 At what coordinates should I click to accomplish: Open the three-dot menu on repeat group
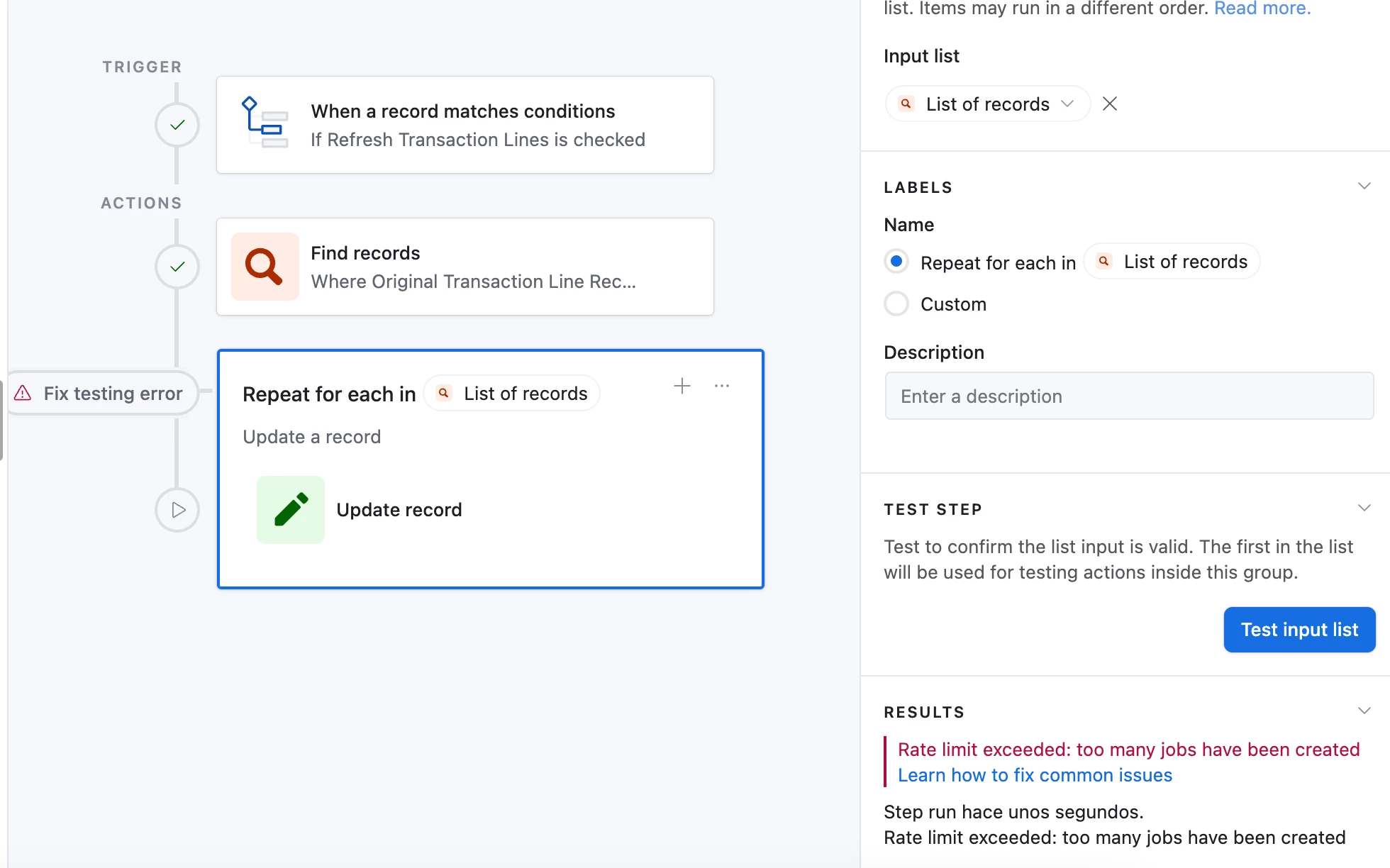(722, 386)
